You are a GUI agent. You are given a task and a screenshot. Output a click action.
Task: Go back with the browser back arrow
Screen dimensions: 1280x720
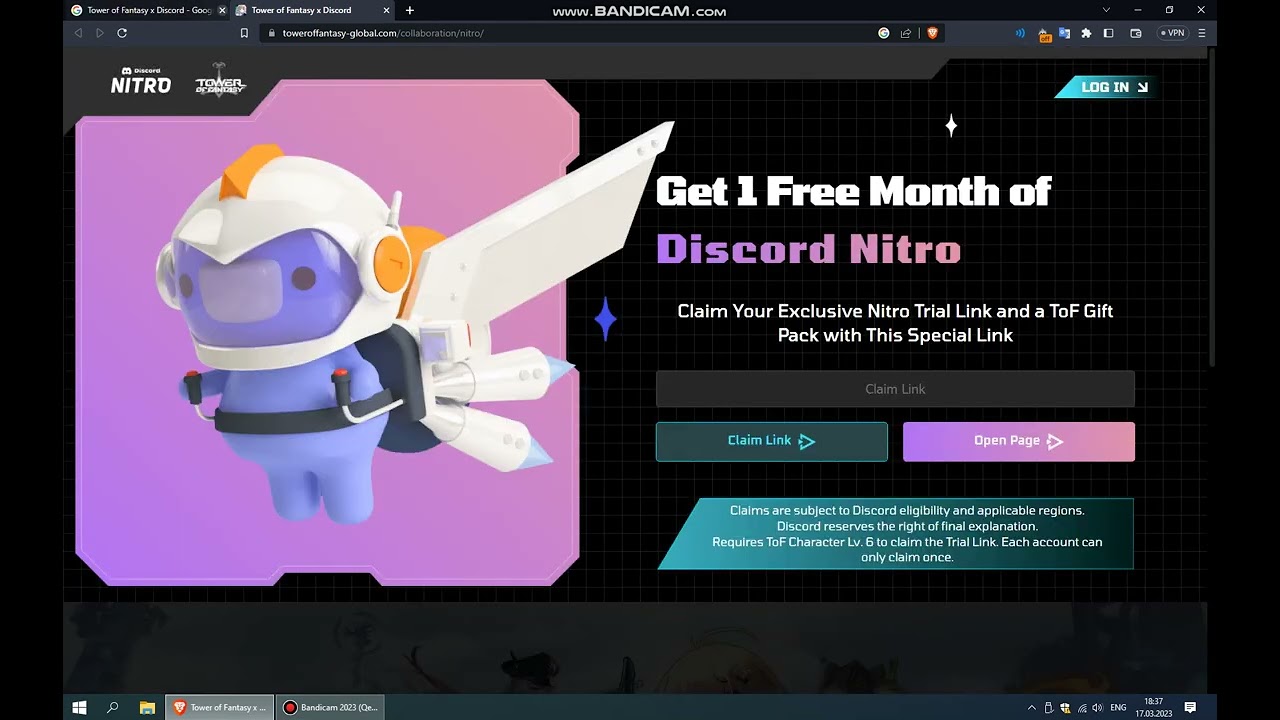78,33
